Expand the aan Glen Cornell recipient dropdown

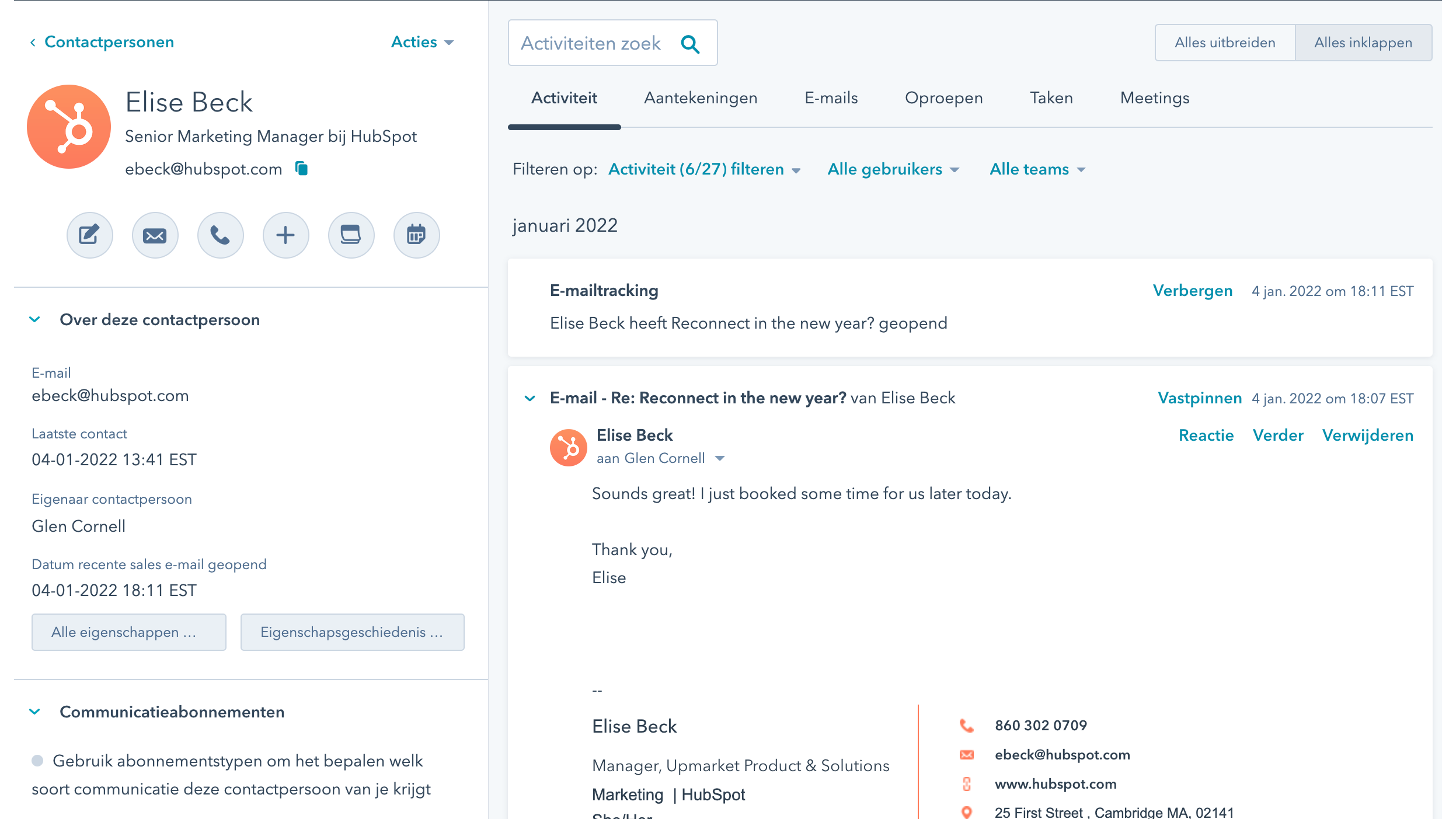point(720,458)
